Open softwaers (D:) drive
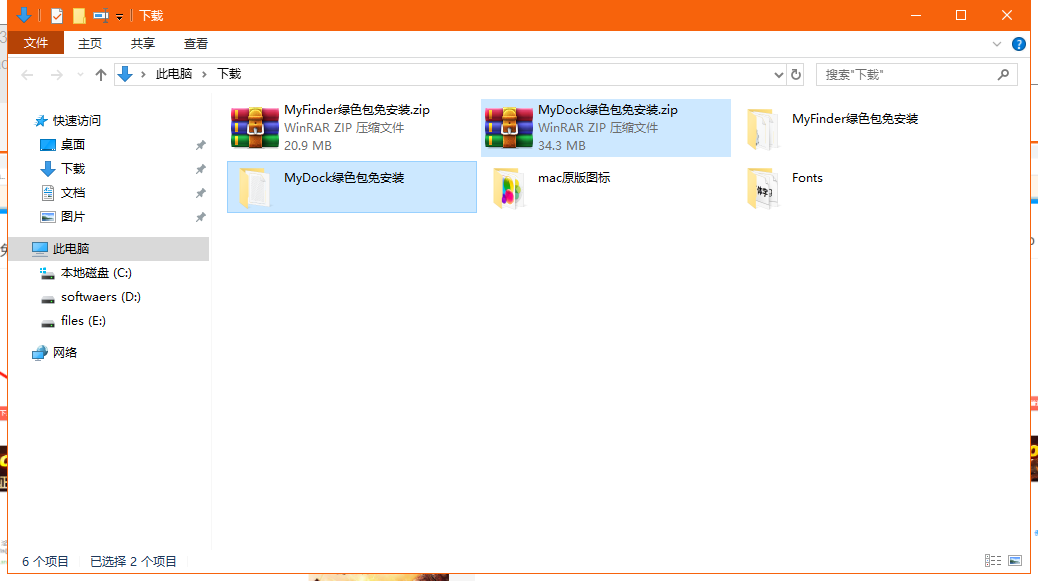The image size is (1038, 581). (x=101, y=296)
